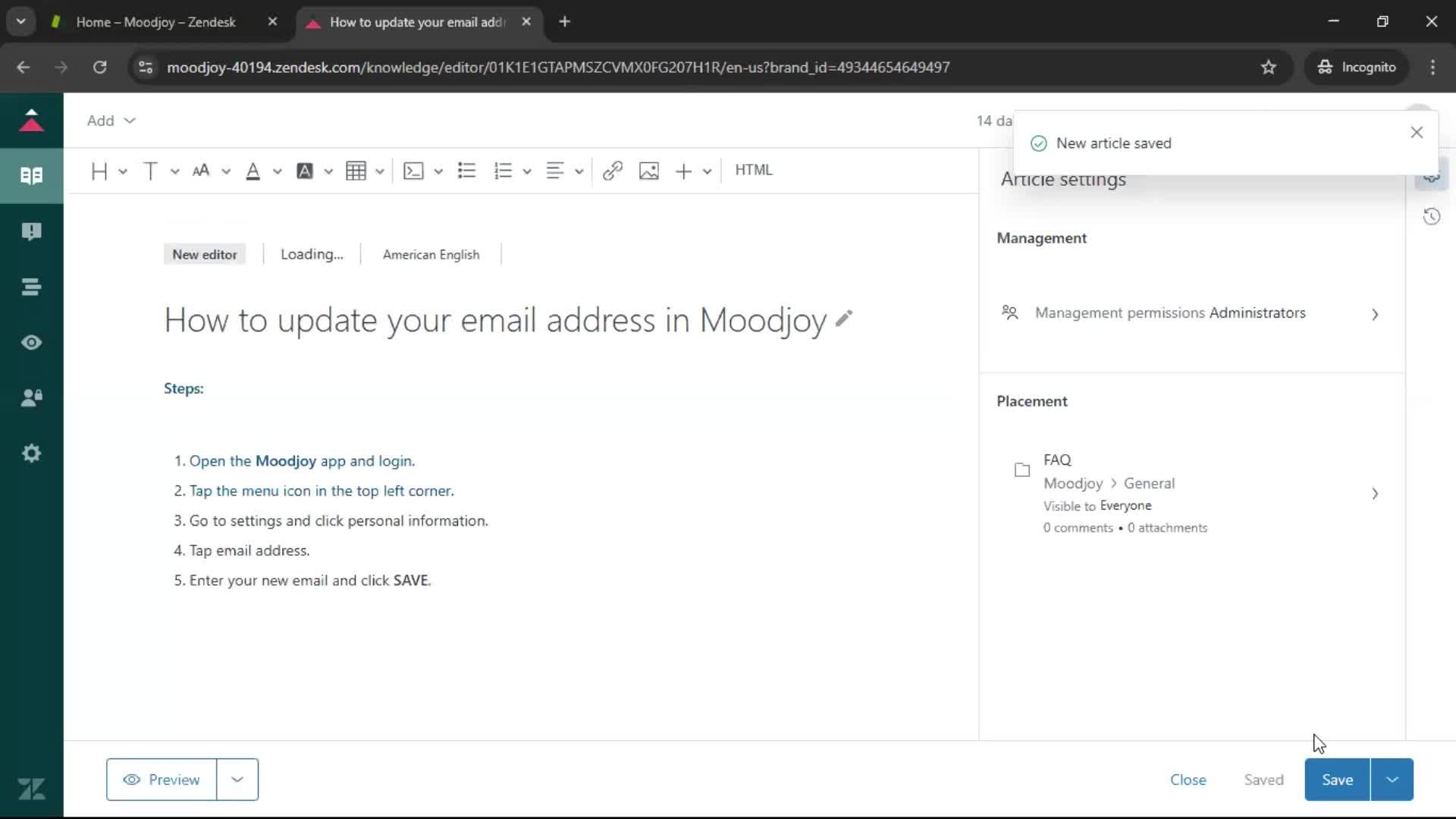This screenshot has height=819, width=1456.
Task: Reload the page
Action: point(100,67)
